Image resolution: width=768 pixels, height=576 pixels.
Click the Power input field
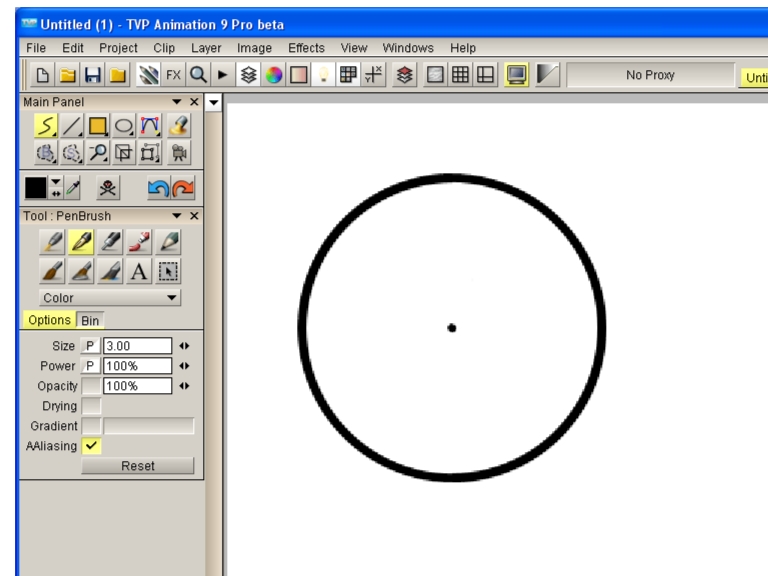pos(138,366)
